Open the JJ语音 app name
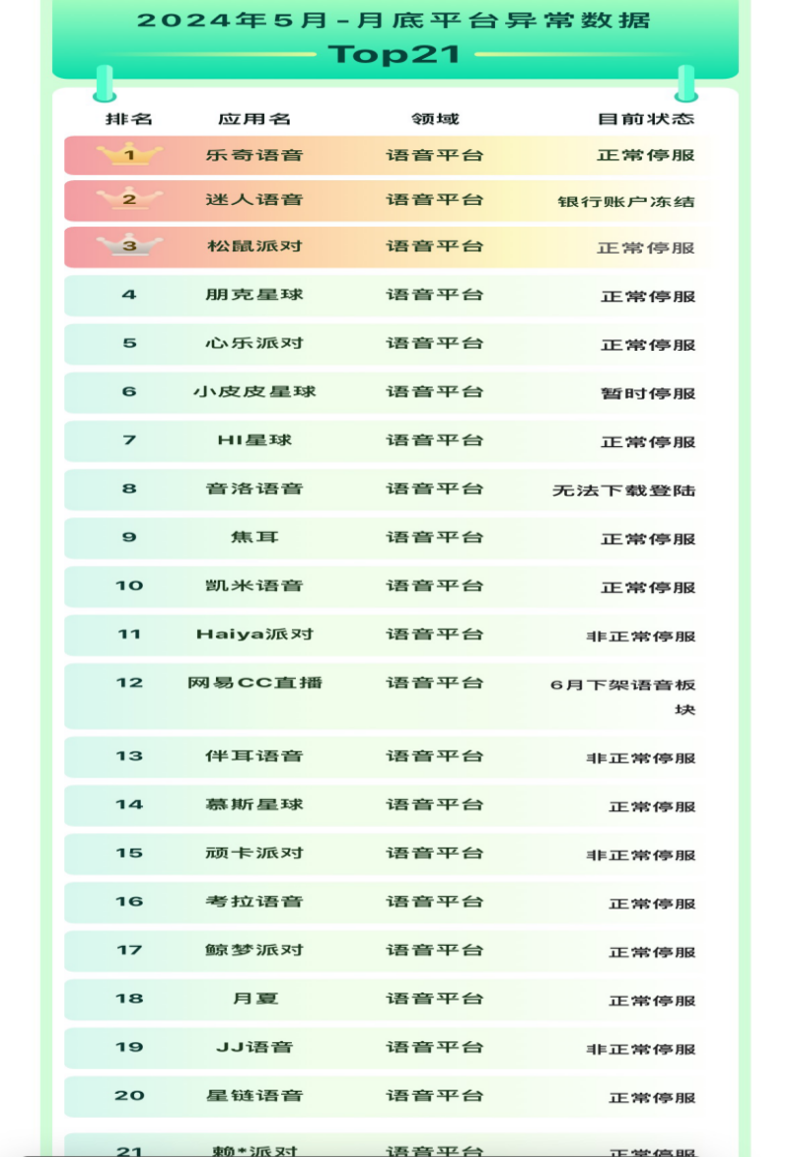791x1157 pixels. tap(254, 1047)
